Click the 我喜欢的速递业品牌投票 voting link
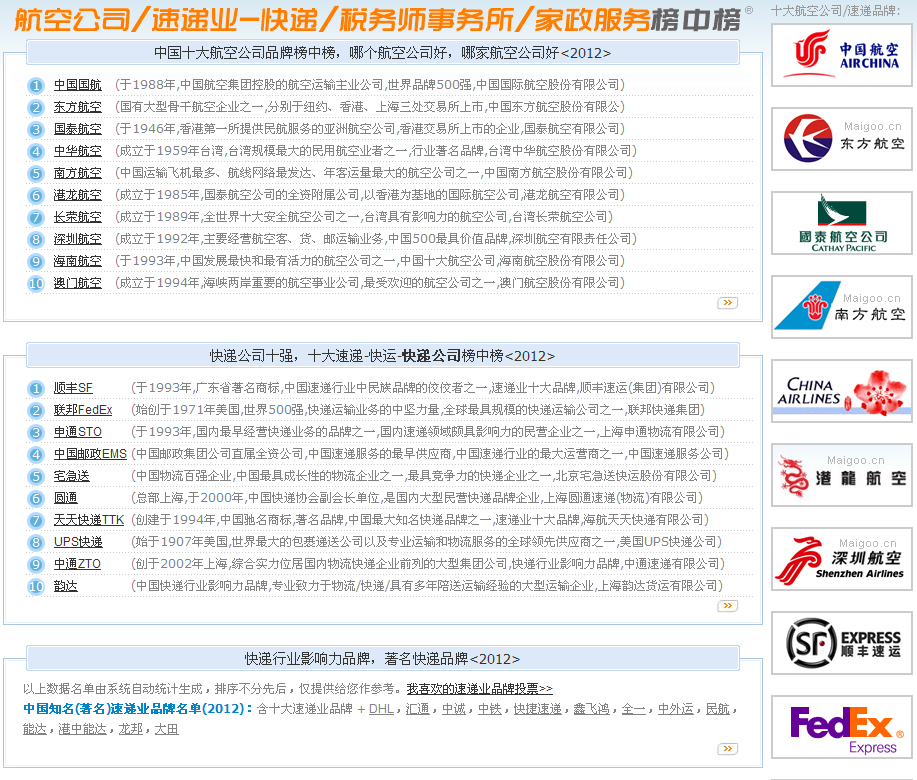The image size is (917, 780). point(479,689)
